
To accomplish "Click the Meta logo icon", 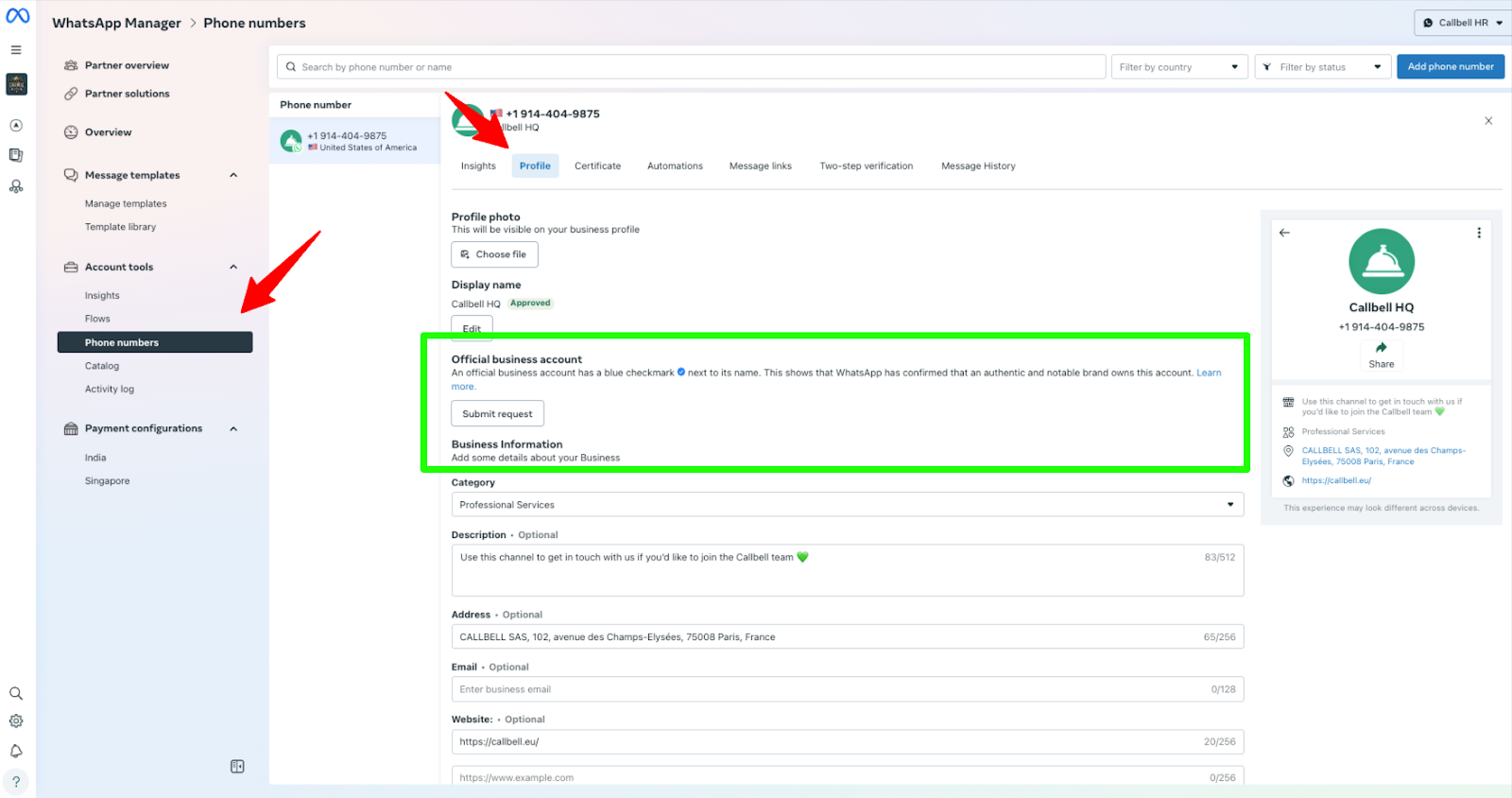I will tap(18, 16).
